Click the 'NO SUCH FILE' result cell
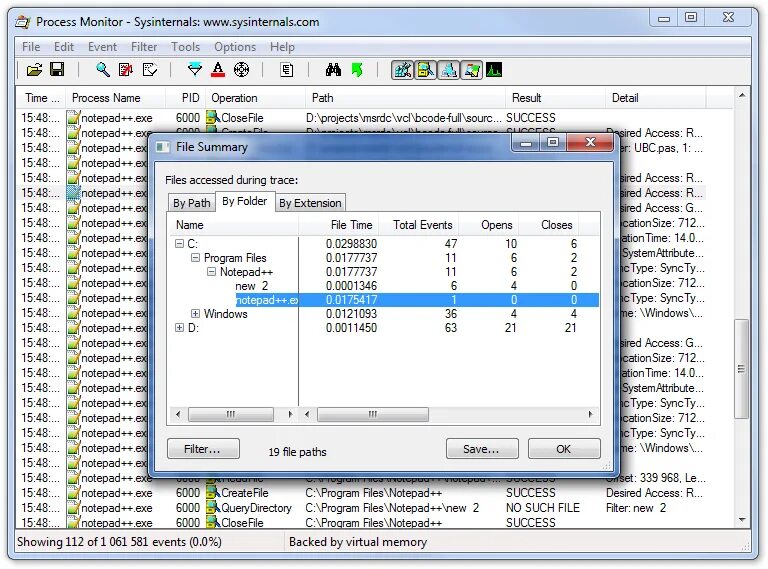The height and width of the screenshot is (569, 768). click(x=543, y=508)
